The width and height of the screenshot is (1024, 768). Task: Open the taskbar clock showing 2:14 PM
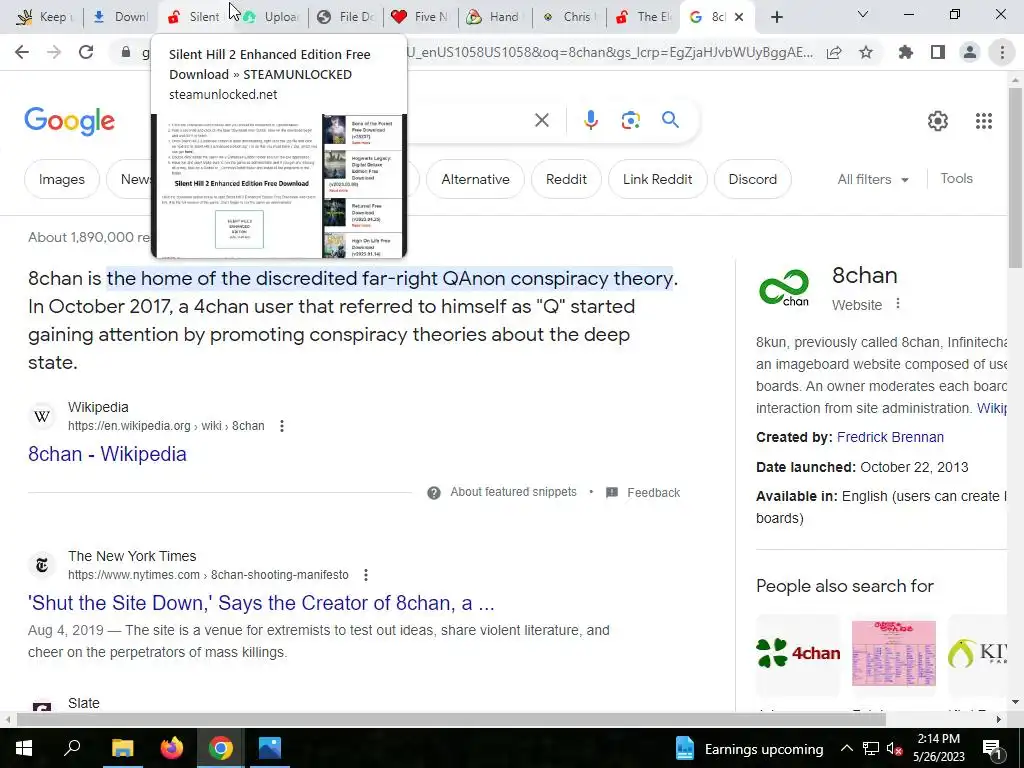tap(938, 748)
